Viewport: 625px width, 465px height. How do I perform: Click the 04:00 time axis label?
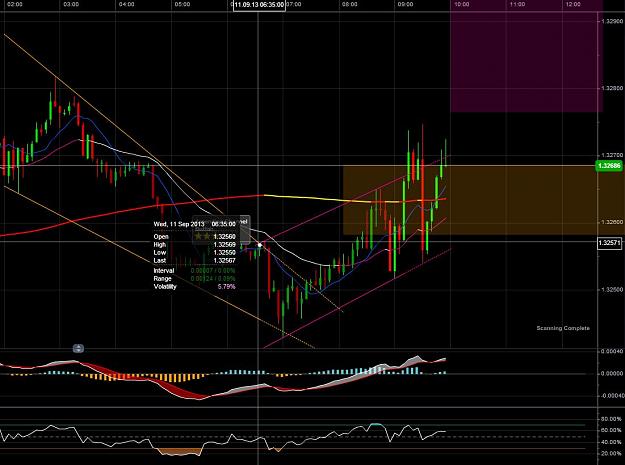click(127, 4)
